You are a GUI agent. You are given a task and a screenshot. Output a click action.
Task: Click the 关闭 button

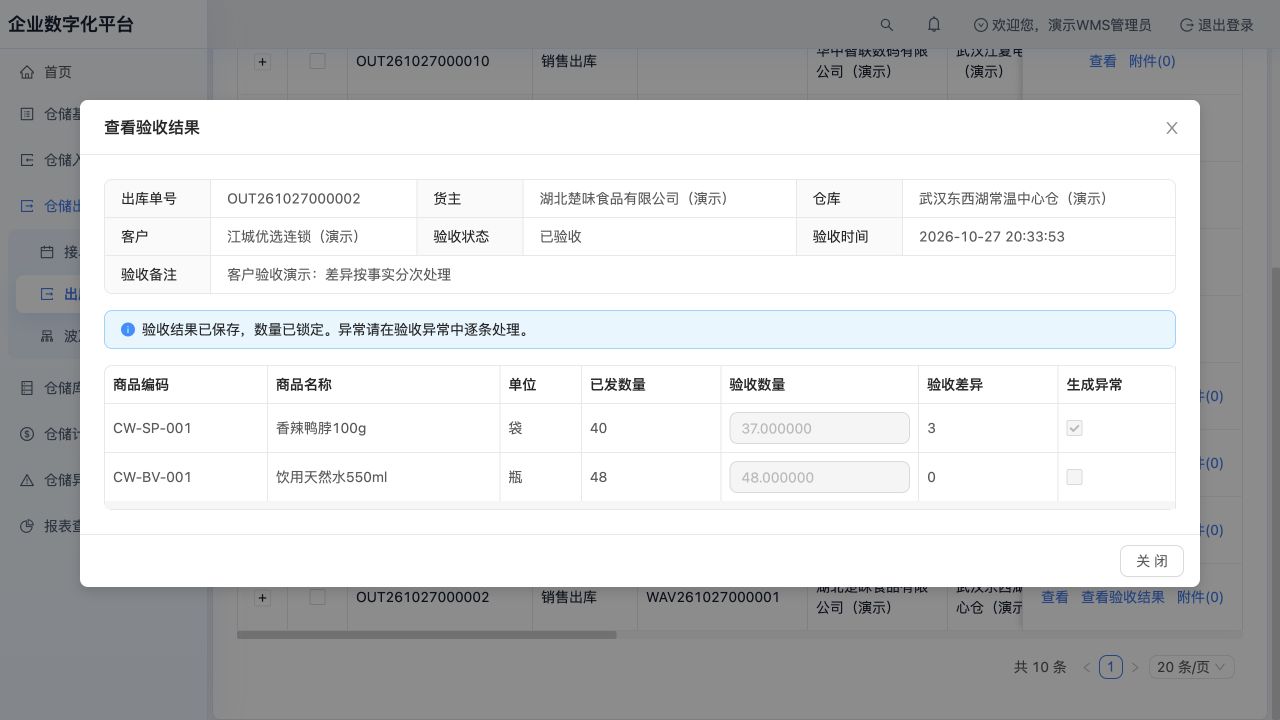coord(1151,561)
